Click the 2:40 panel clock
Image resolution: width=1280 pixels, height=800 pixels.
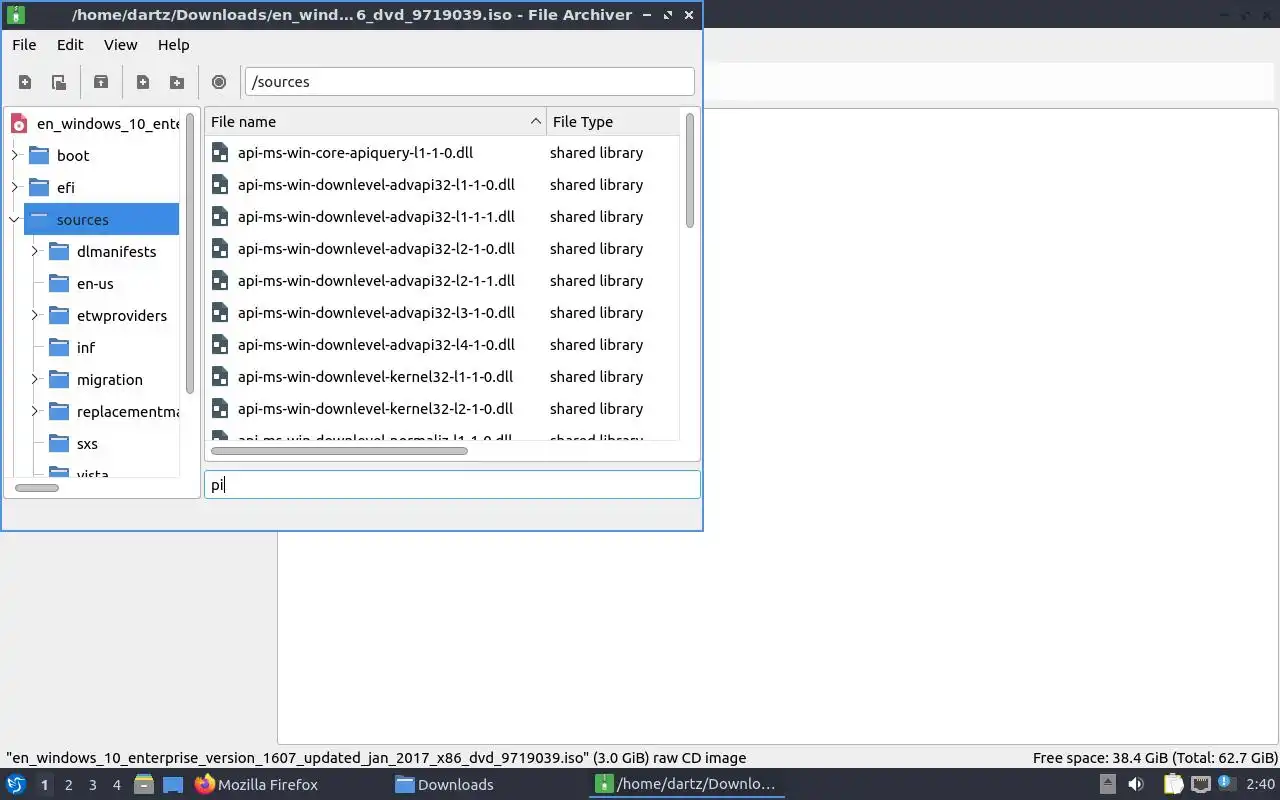pos(1260,785)
